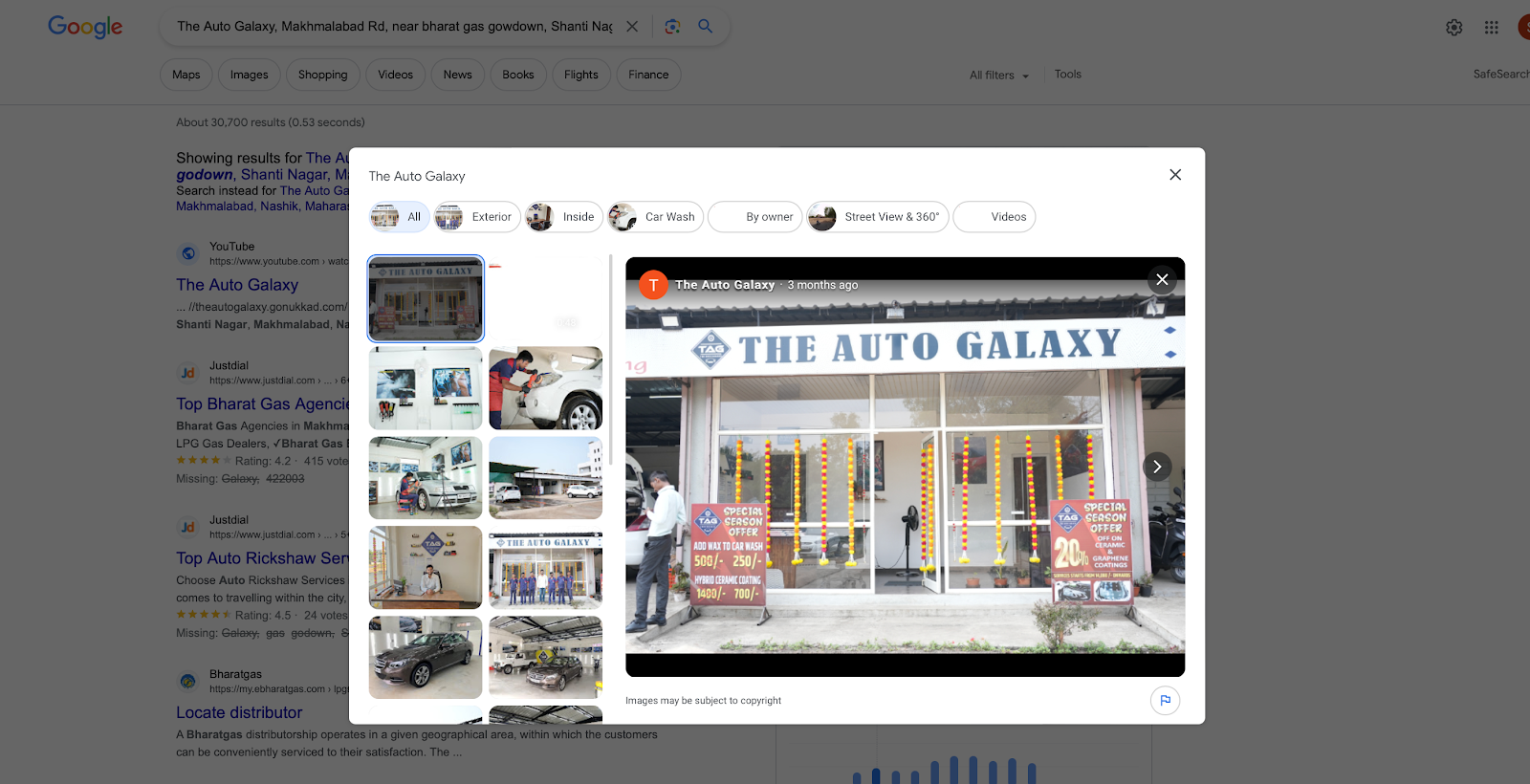This screenshot has width=1530, height=784.
Task: Close The Auto Galaxy photos dialog
Action: (x=1175, y=175)
